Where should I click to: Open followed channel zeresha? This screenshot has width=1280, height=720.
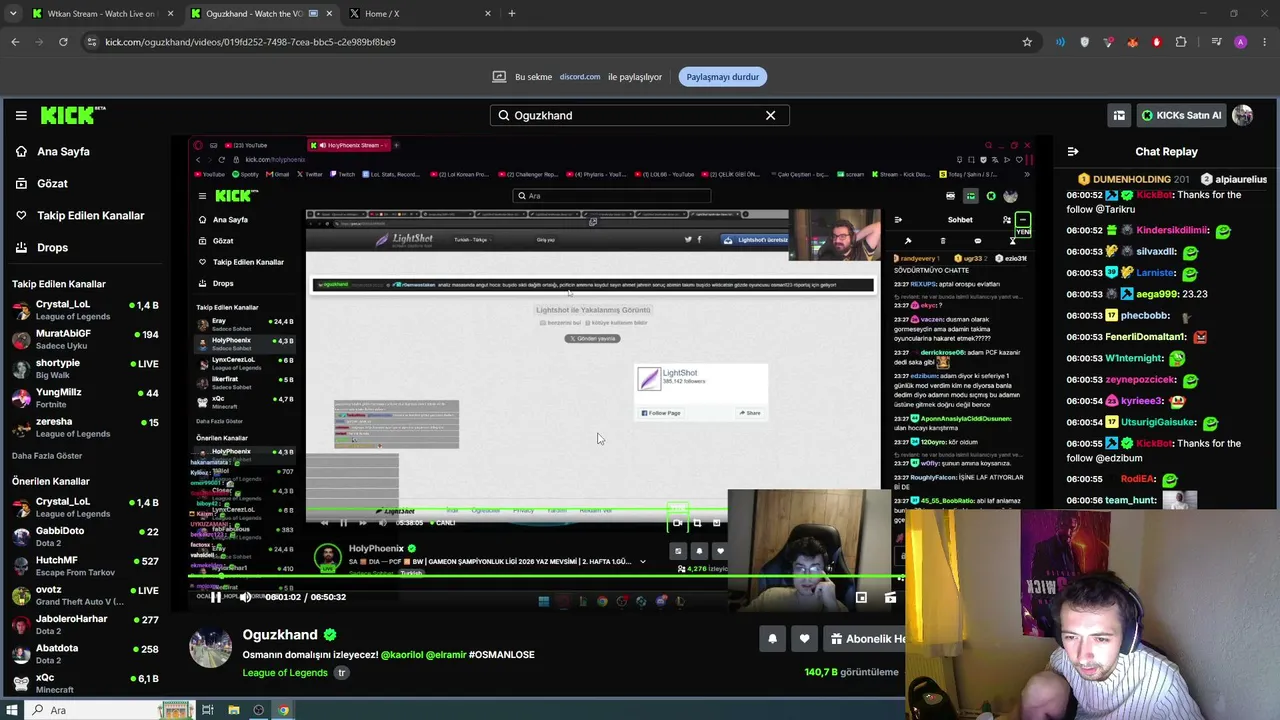(x=85, y=427)
